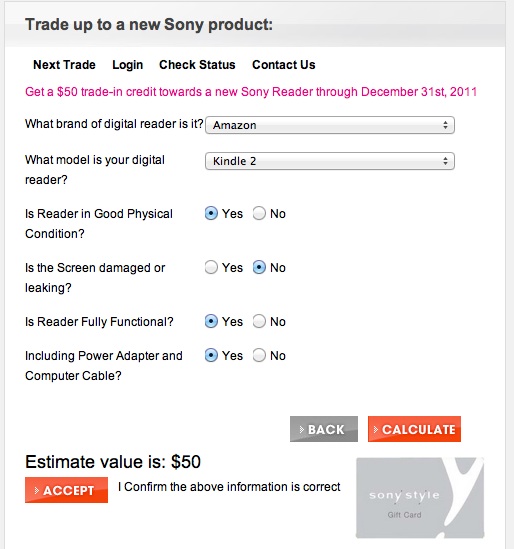Image resolution: width=514 pixels, height=549 pixels.
Task: Open Check Status in navigation
Action: pos(197,65)
